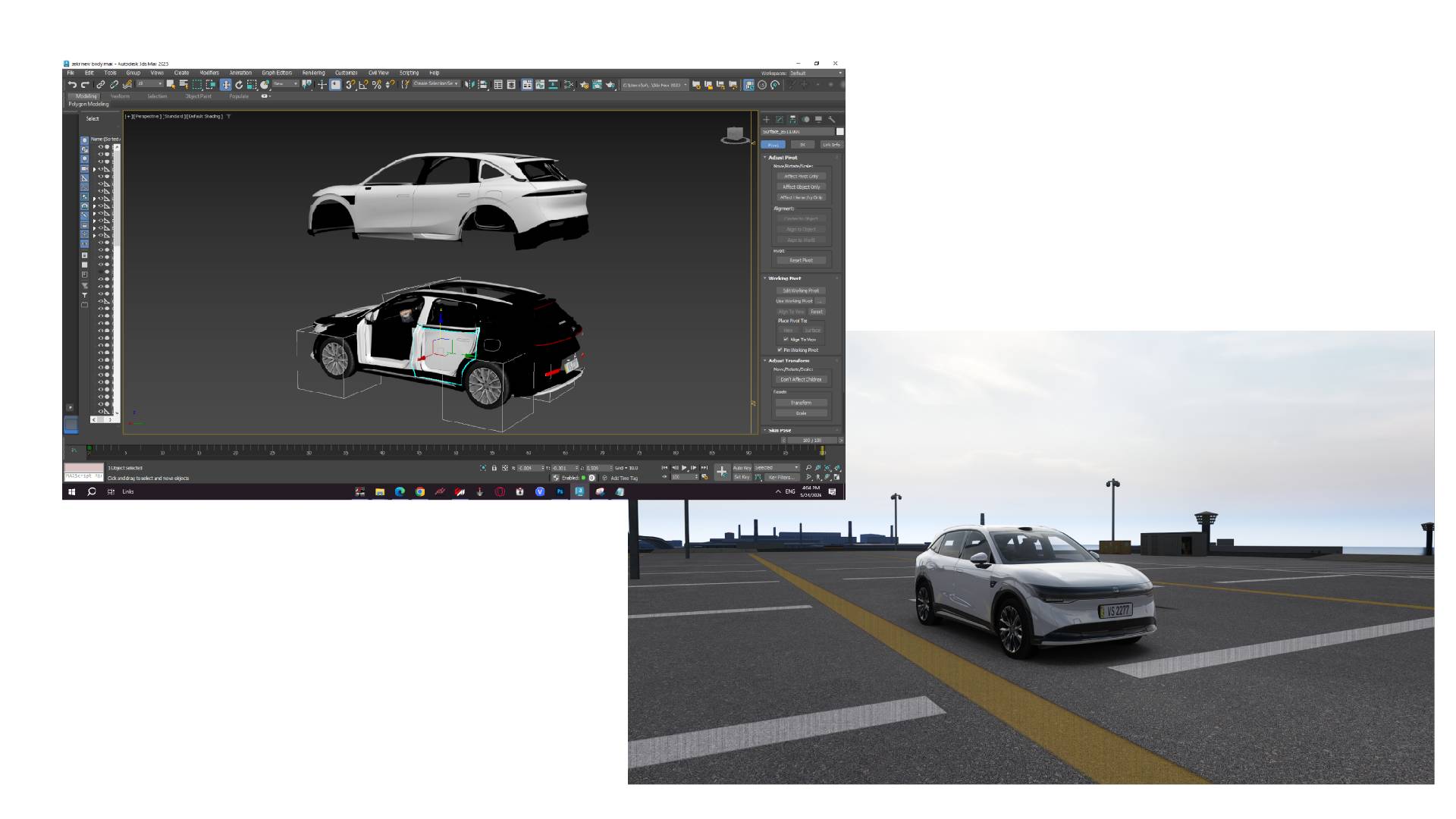Image resolution: width=1456 pixels, height=819 pixels.
Task: Open the selection filter dropdown
Action: 149,84
